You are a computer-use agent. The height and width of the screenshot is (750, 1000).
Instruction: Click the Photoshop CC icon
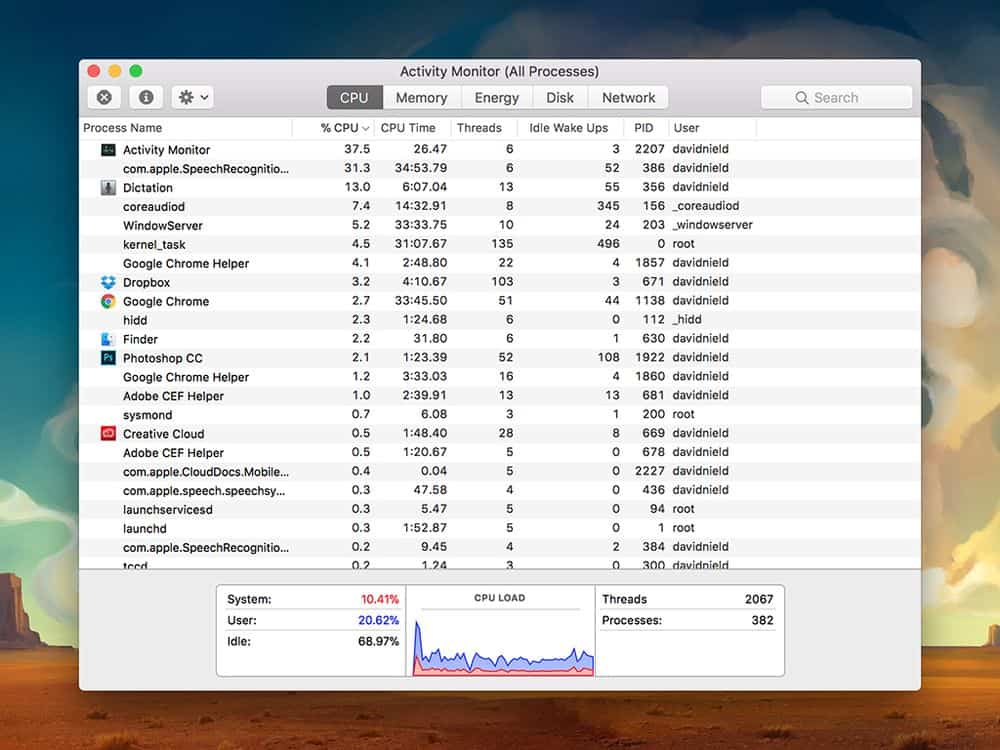pyautogui.click(x=108, y=358)
